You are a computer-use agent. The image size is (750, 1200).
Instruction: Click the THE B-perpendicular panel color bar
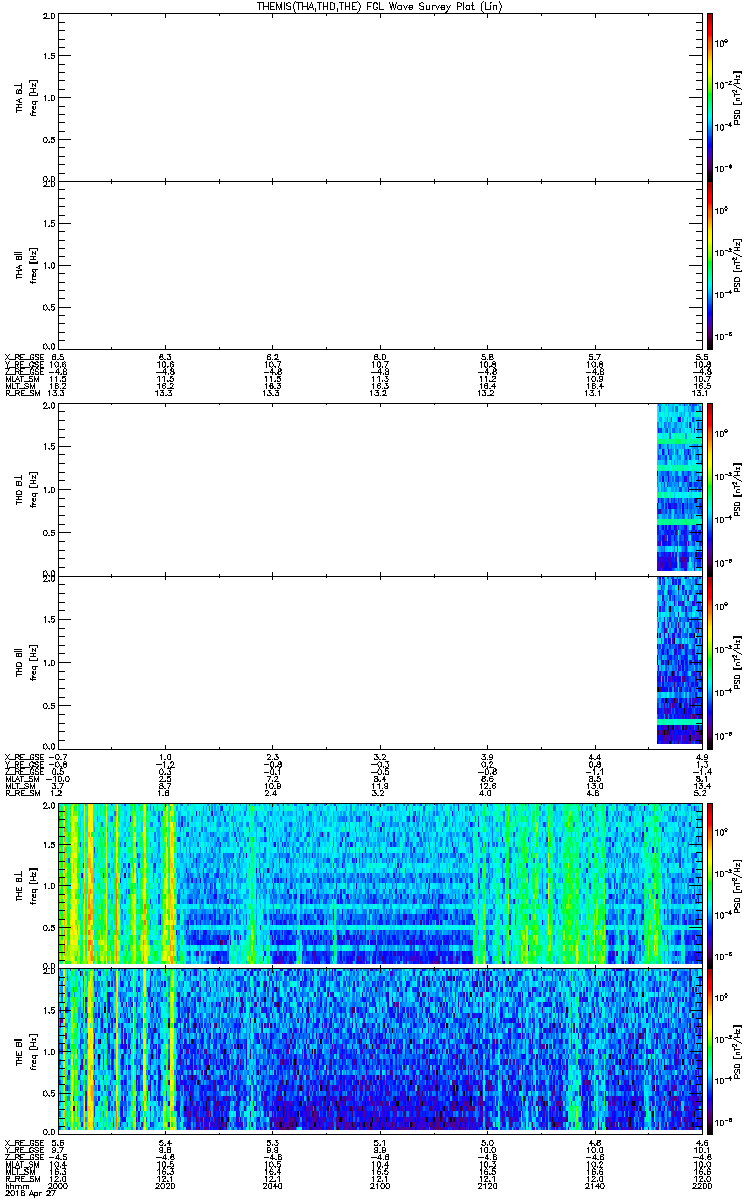[709, 884]
